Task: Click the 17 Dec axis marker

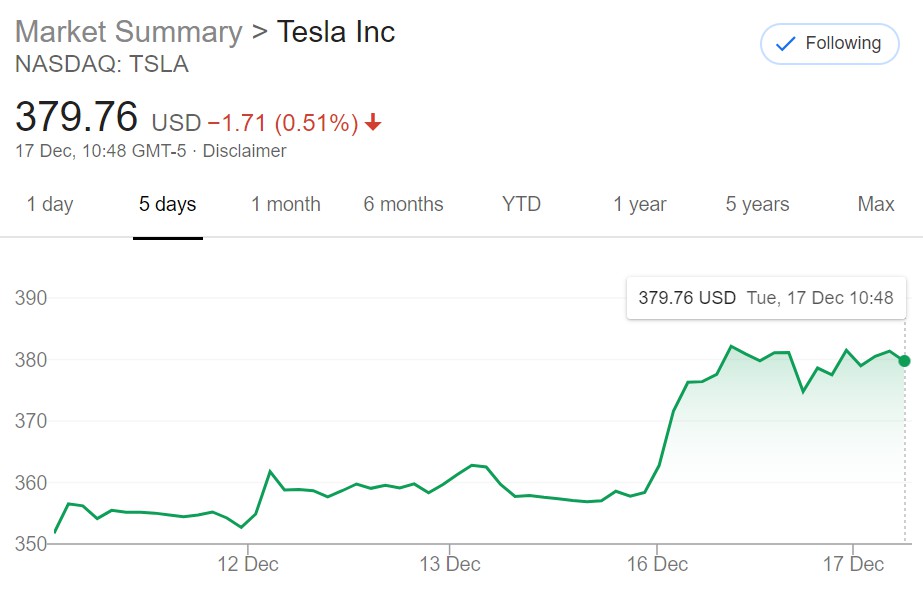Action: pyautogui.click(x=854, y=564)
